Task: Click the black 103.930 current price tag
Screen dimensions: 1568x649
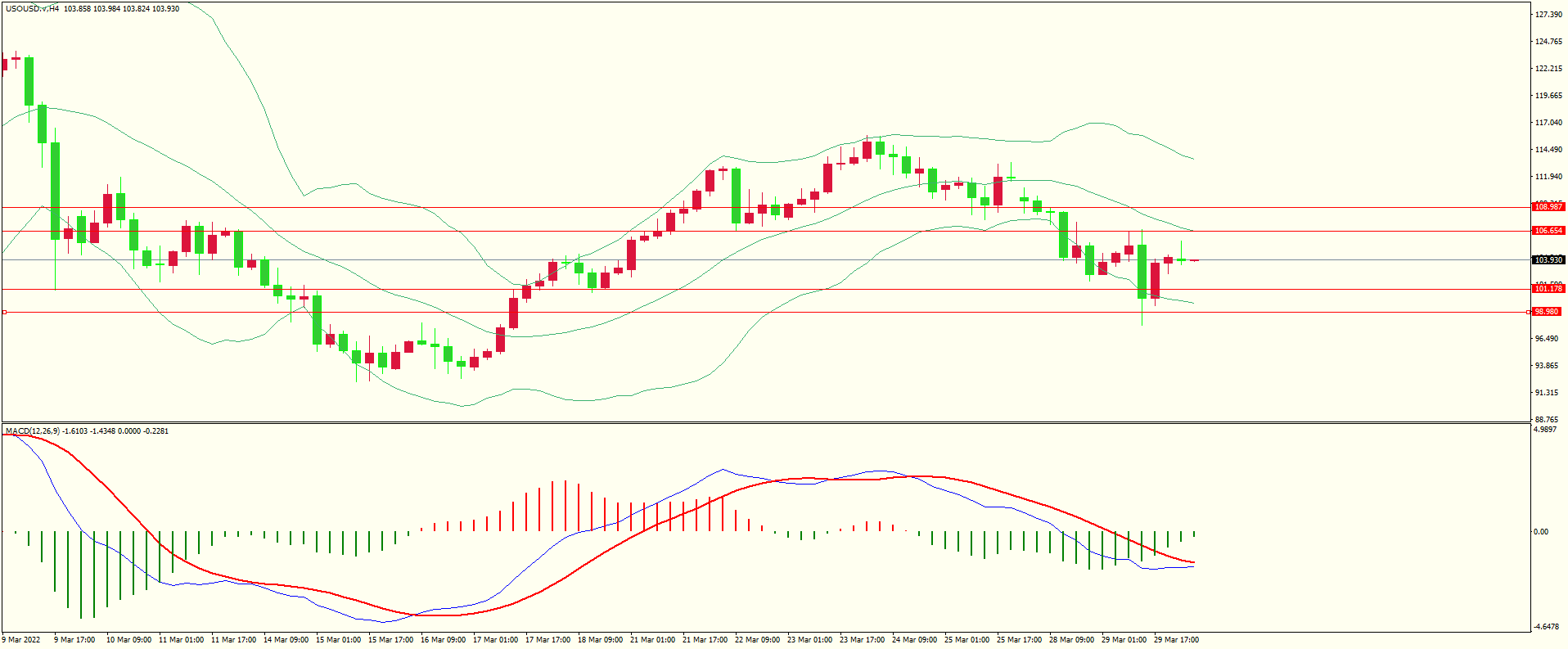Action: (1548, 260)
